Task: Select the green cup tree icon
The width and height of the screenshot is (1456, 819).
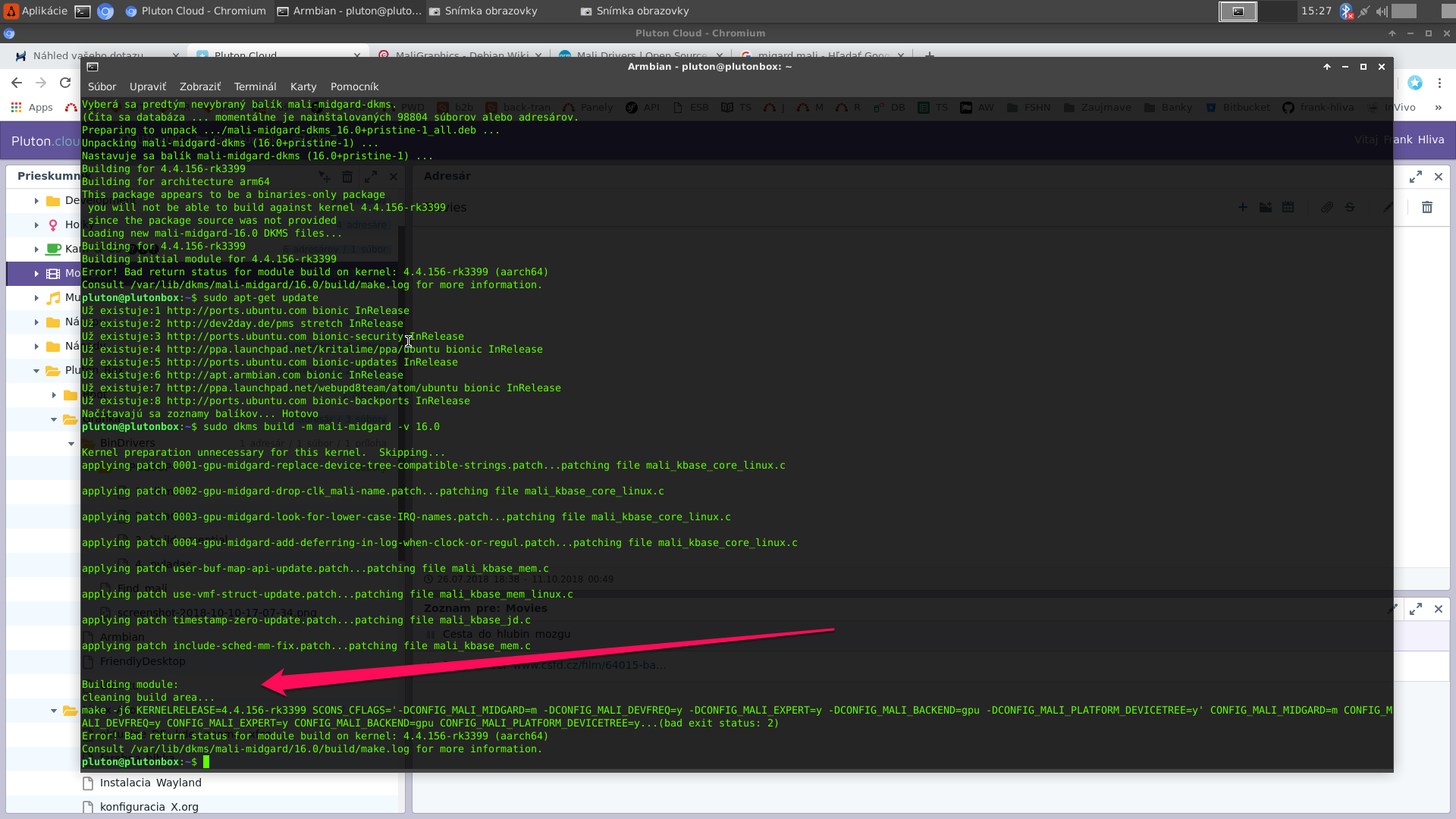Action: (53, 249)
